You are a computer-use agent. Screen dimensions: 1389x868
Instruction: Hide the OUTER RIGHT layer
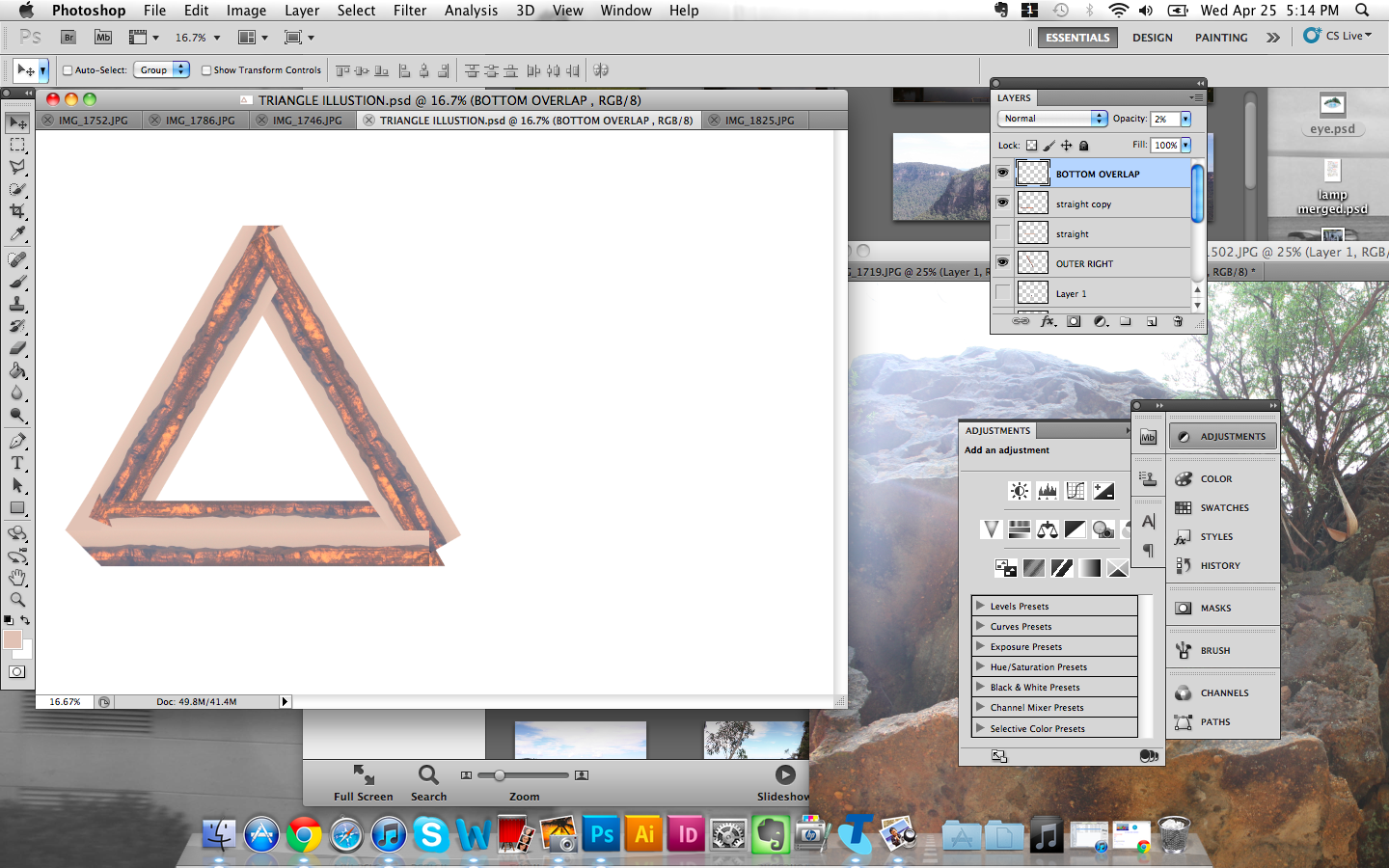click(x=1003, y=263)
